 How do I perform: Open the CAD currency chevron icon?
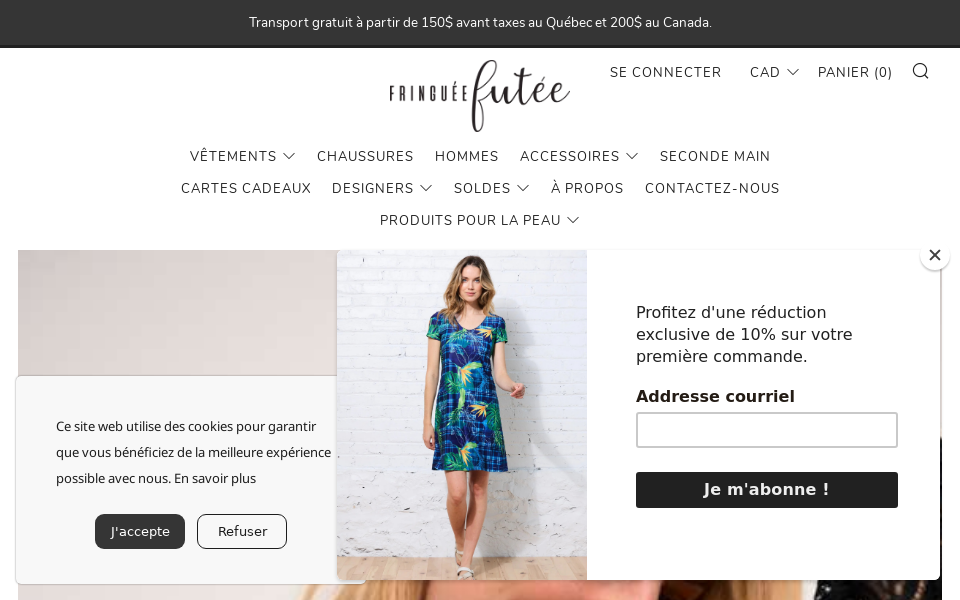[x=793, y=71]
